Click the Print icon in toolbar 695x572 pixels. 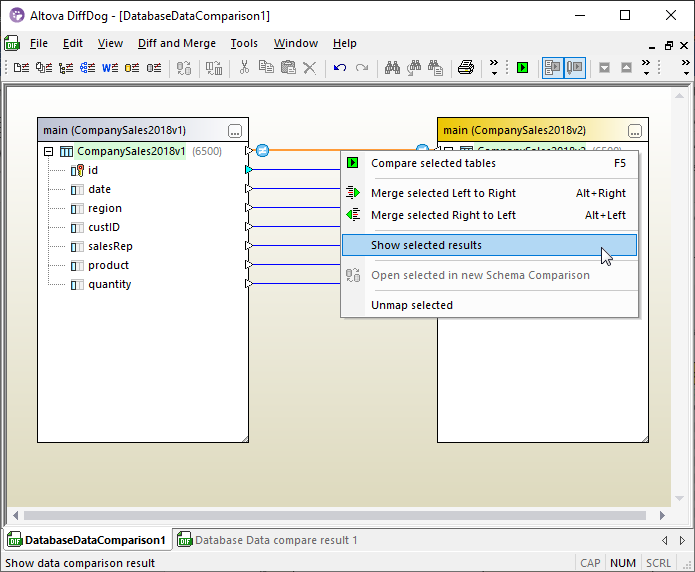tap(465, 68)
